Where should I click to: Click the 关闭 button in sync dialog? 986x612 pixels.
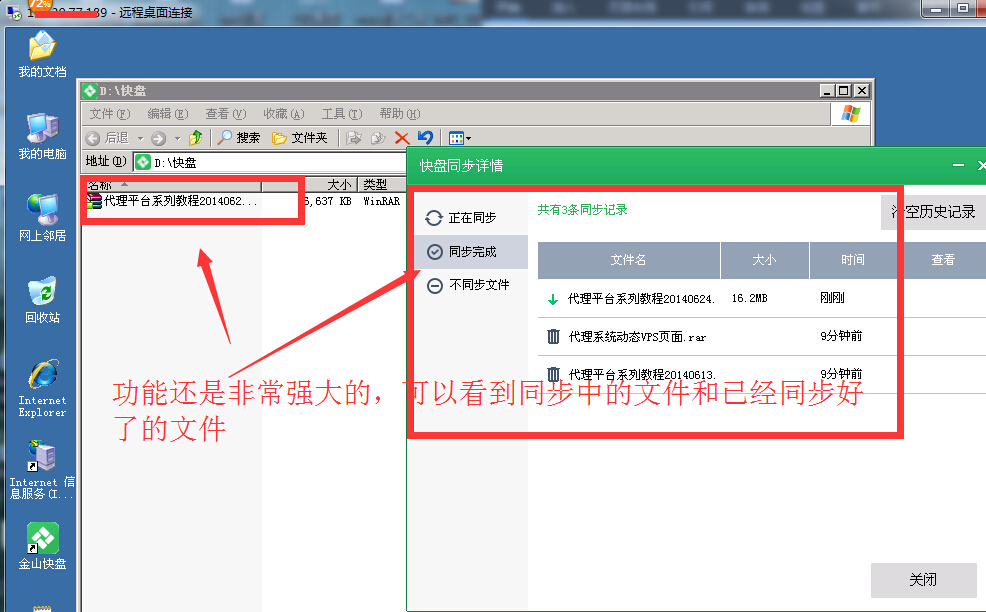923,580
